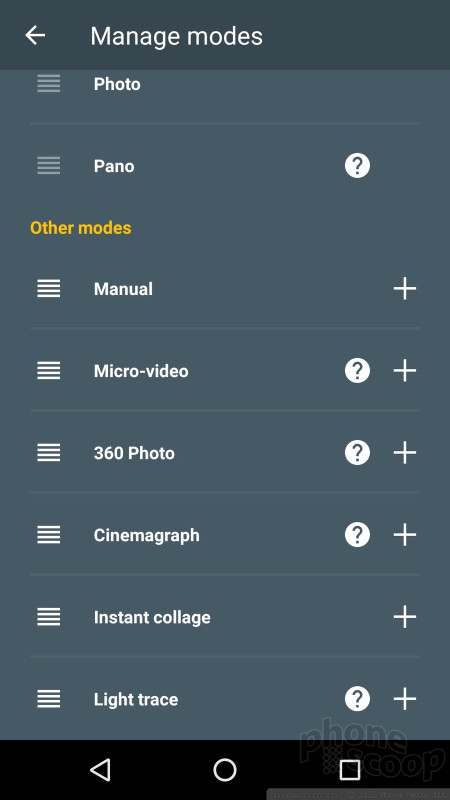Add the 360 Photo mode

click(405, 453)
